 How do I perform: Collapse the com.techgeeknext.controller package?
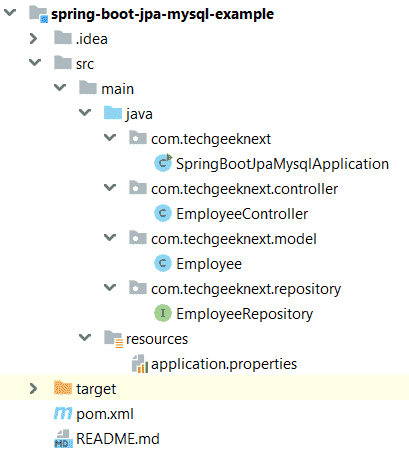click(x=110, y=187)
